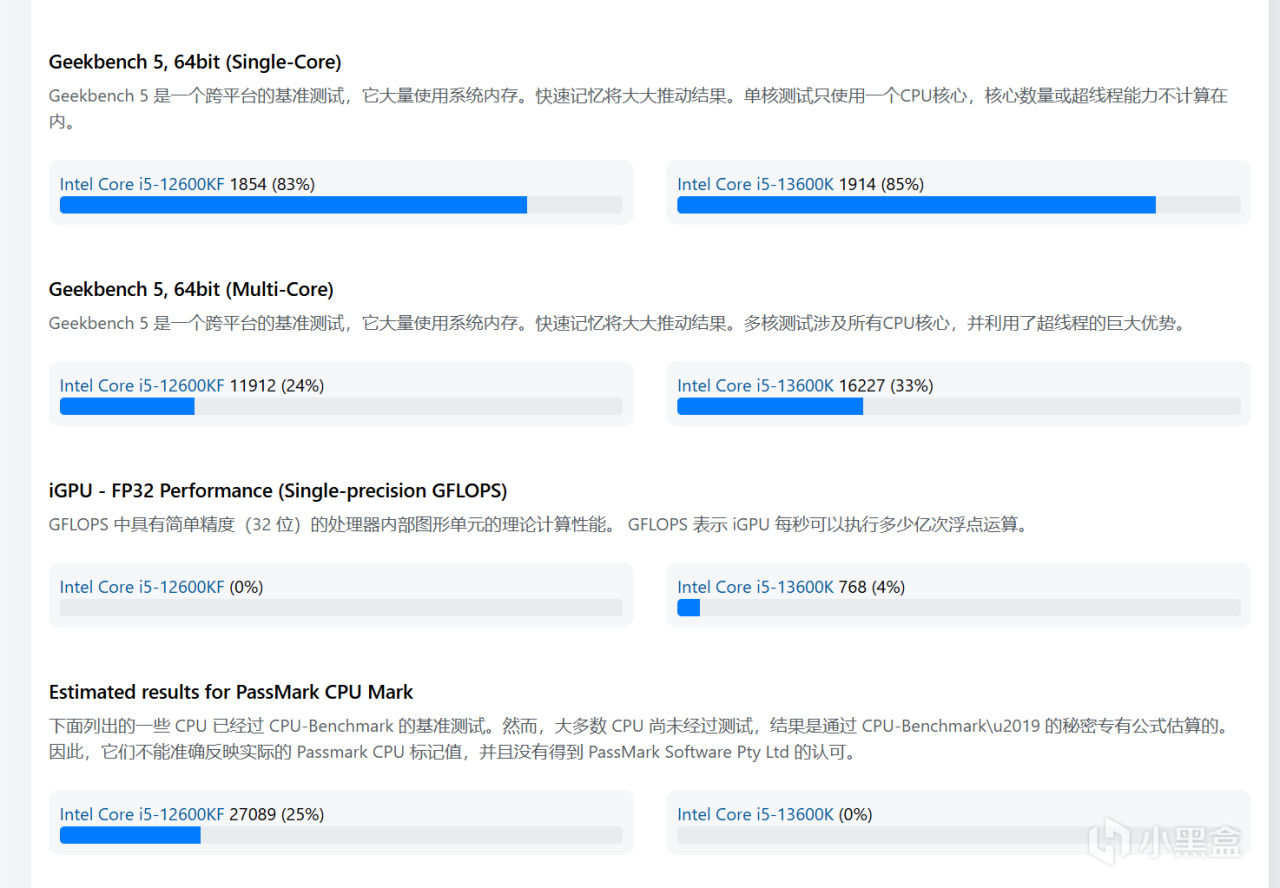Click the empty i5-12600KF iGPU progress bar
The width and height of the screenshot is (1280, 888).
point(340,608)
